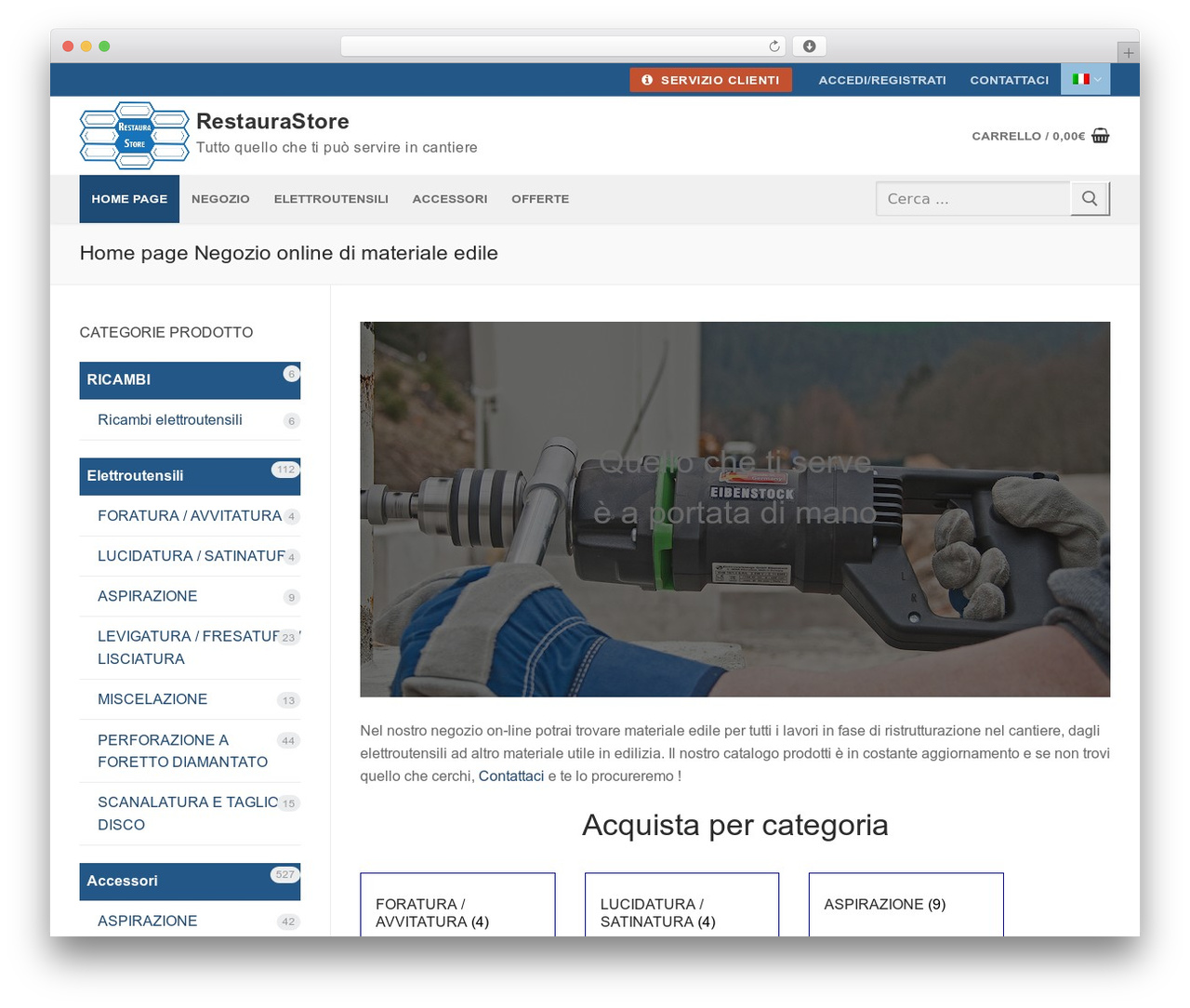Image resolution: width=1190 pixels, height=1008 pixels.
Task: Click the tagline 'Tutto quello che ti può servire in cantiere'
Action: coord(337,148)
